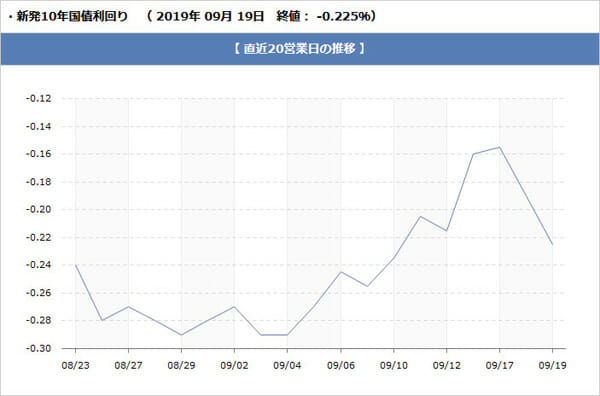Click the x-axis date label 09/04
Image resolution: width=600 pixels, height=396 pixels.
(287, 365)
